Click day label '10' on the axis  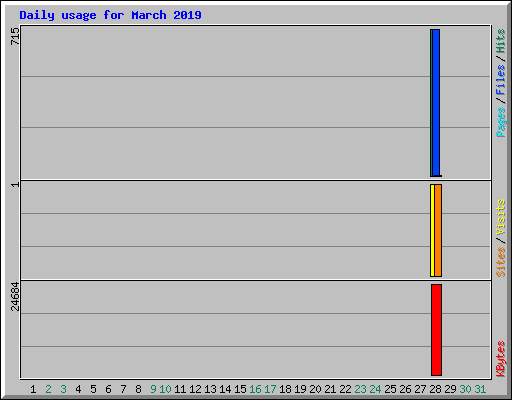click(165, 389)
